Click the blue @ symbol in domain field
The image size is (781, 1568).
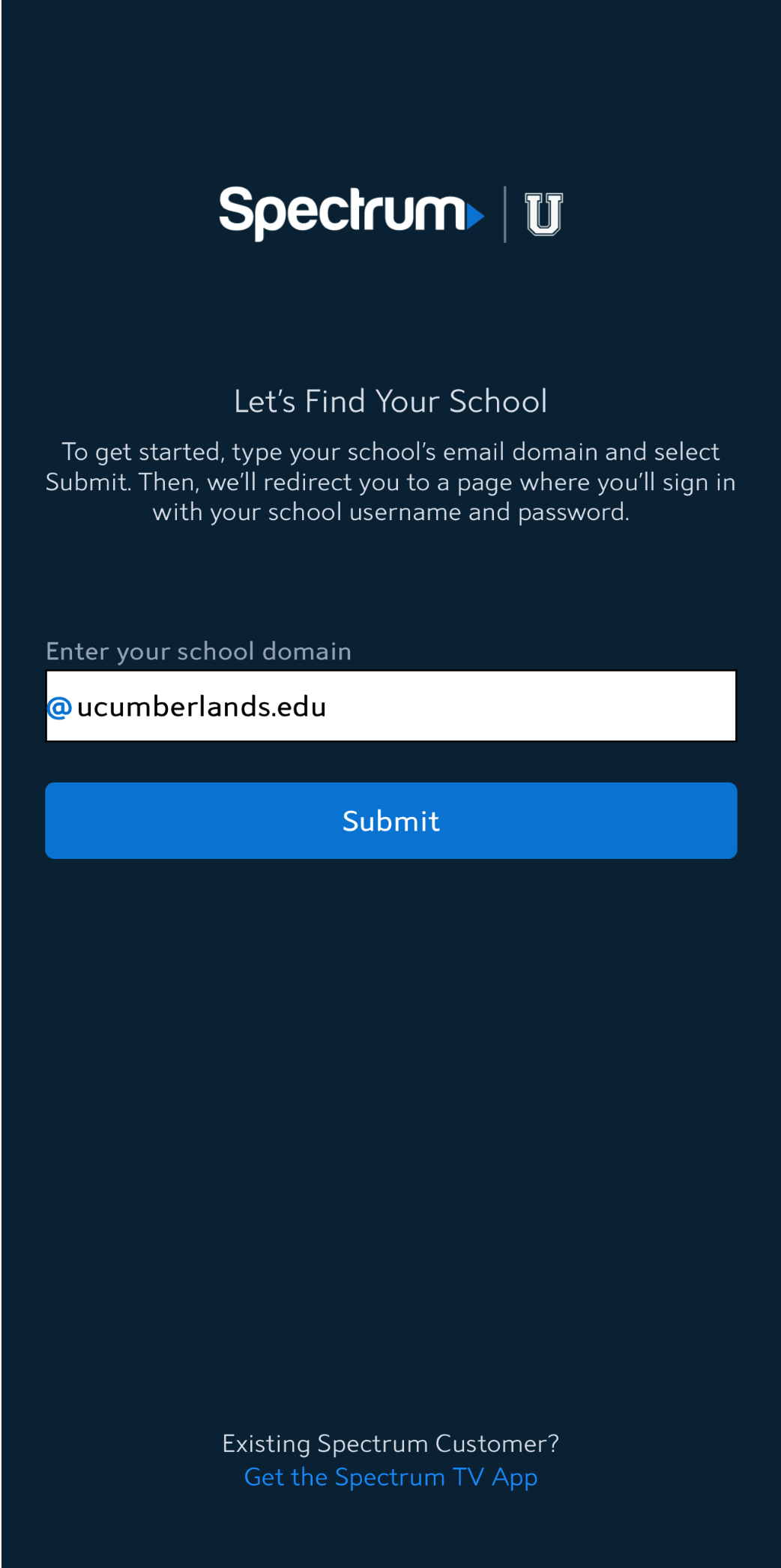click(x=59, y=707)
